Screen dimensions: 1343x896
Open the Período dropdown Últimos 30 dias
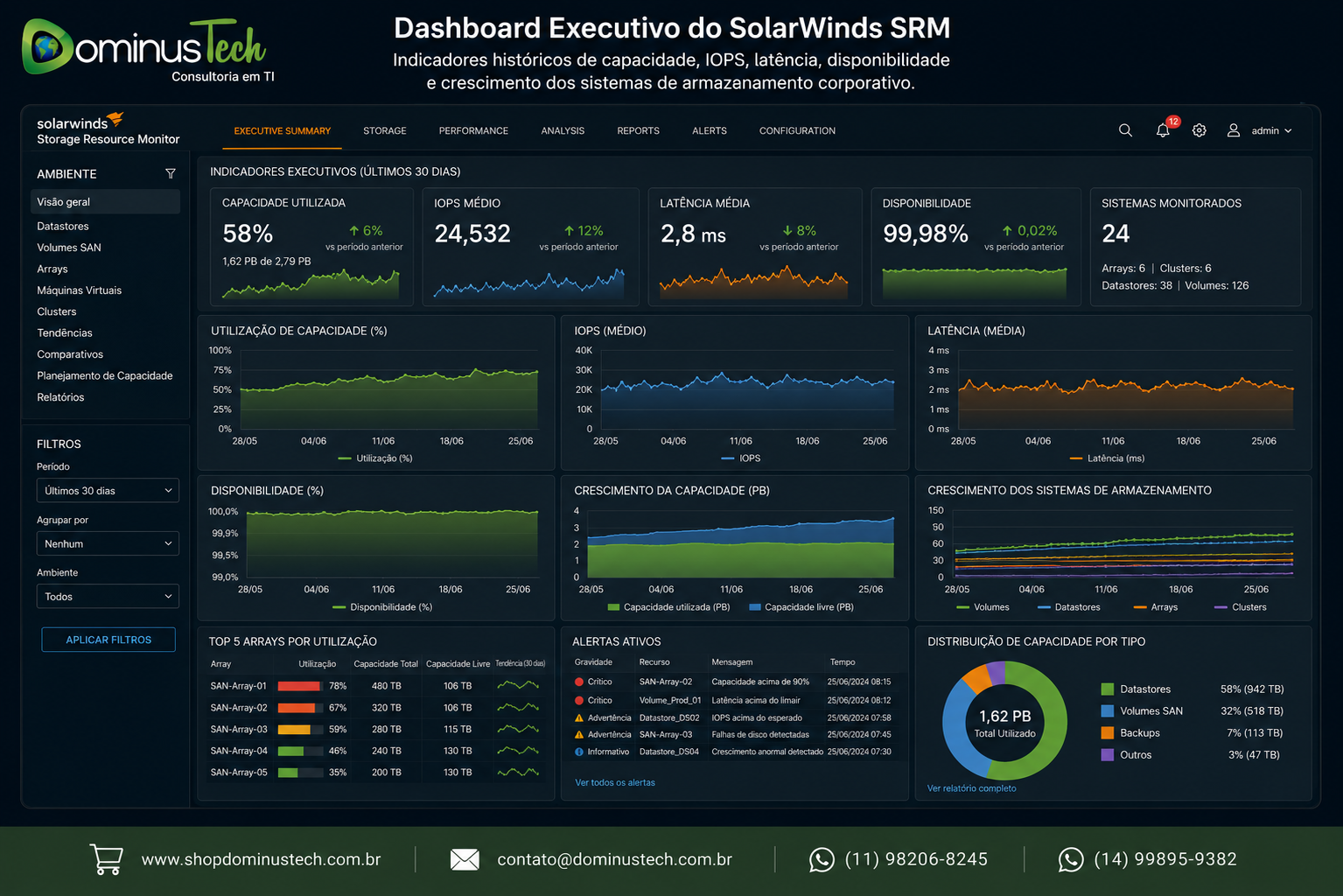[108, 491]
